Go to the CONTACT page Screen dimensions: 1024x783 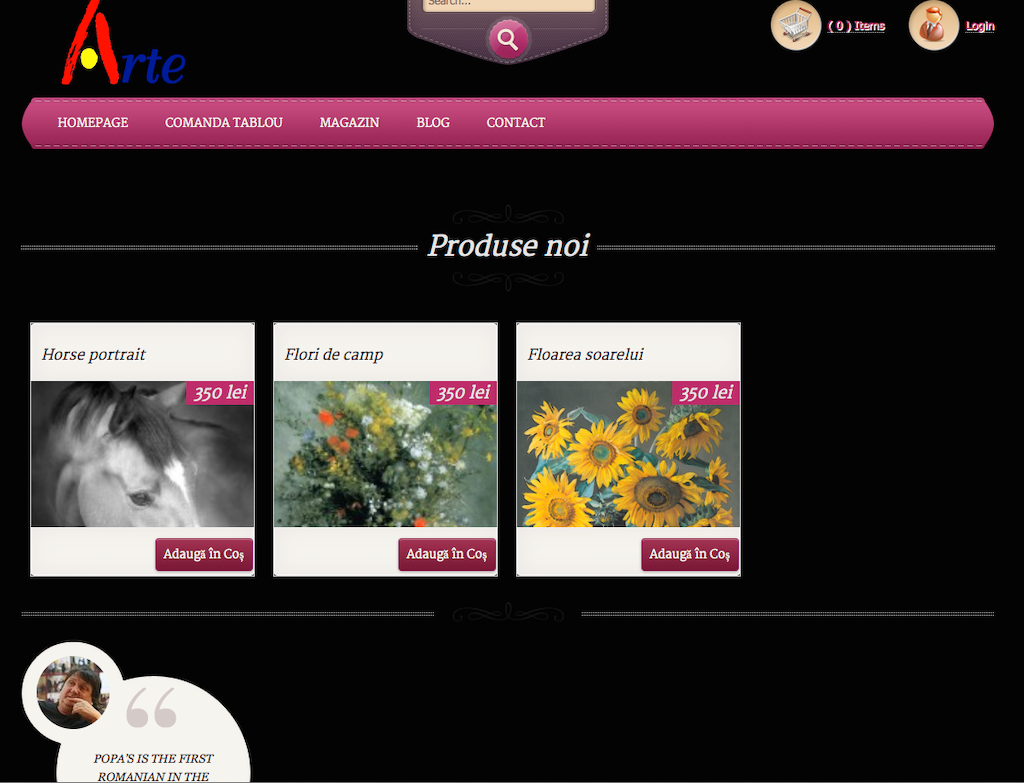tap(516, 123)
